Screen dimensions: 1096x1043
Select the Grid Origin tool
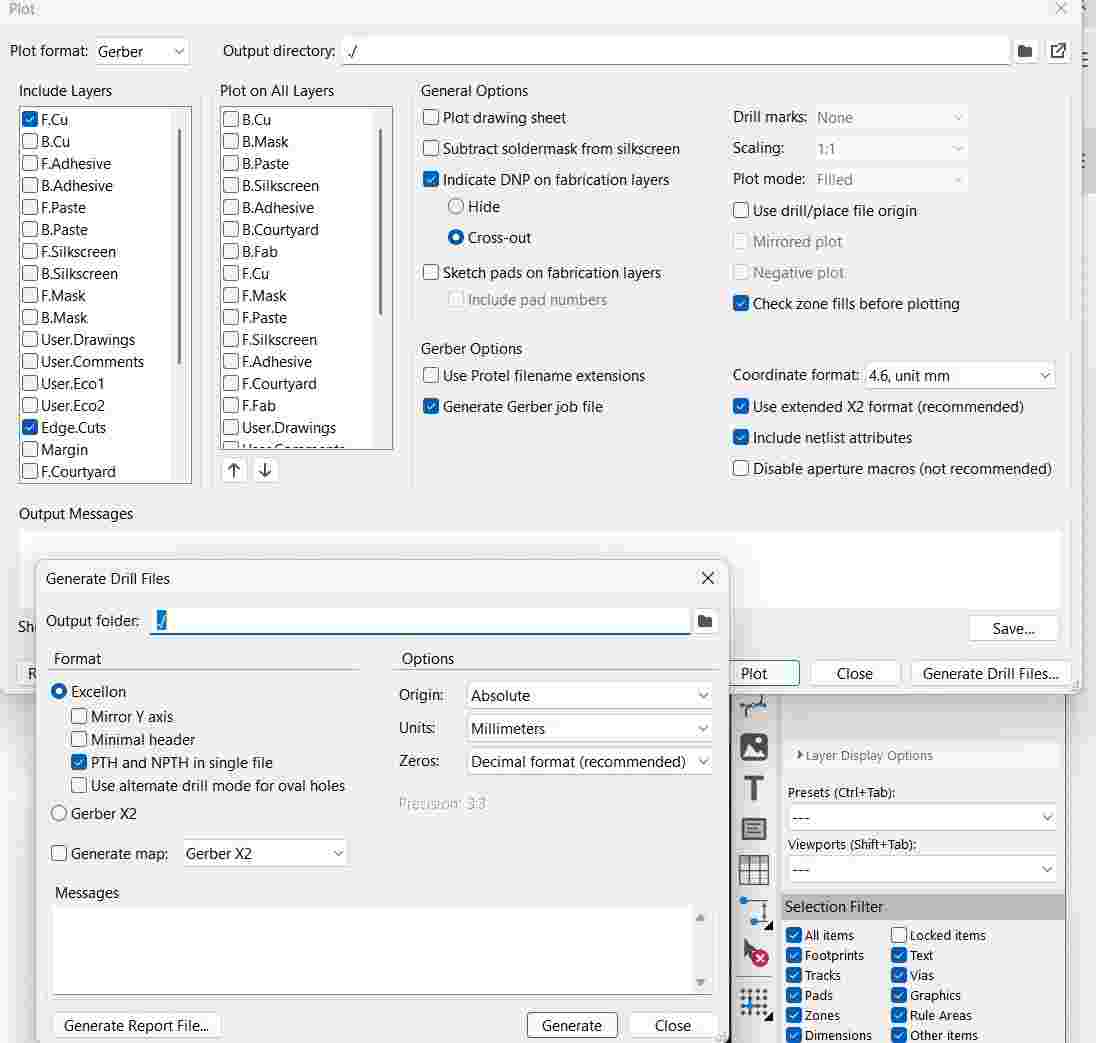(x=755, y=1004)
